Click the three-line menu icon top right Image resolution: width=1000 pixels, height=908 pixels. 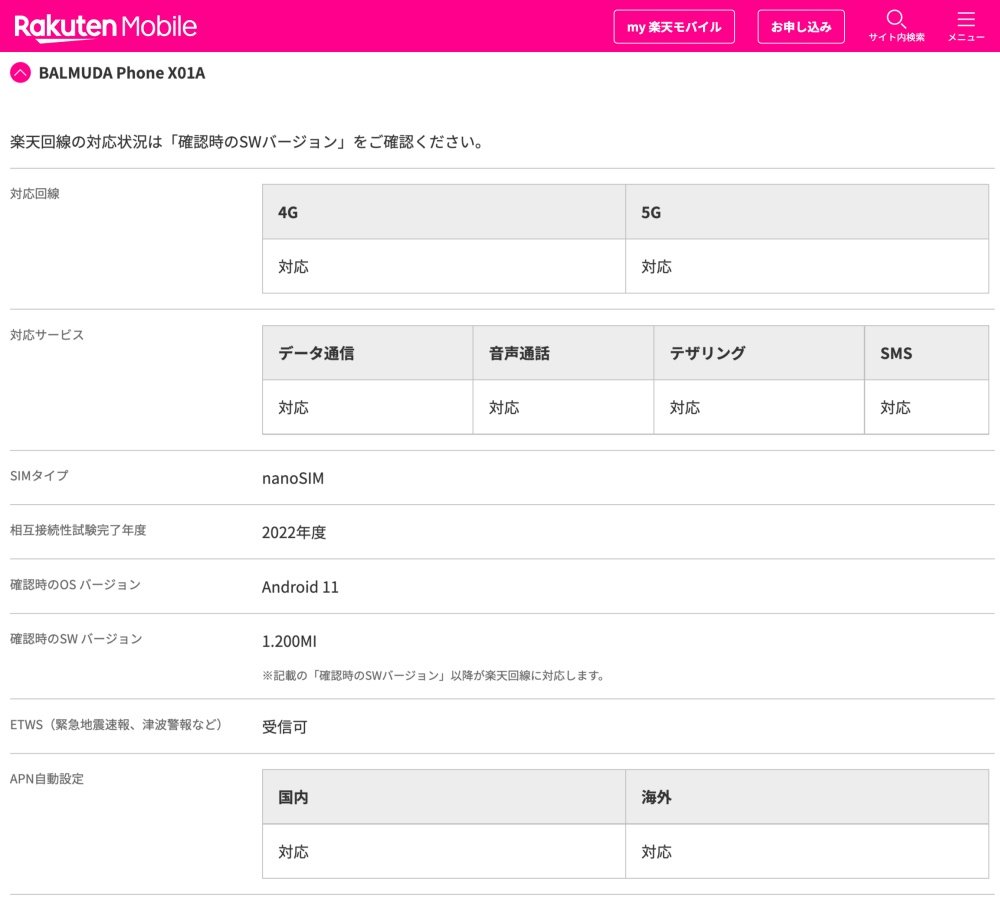coord(965,17)
